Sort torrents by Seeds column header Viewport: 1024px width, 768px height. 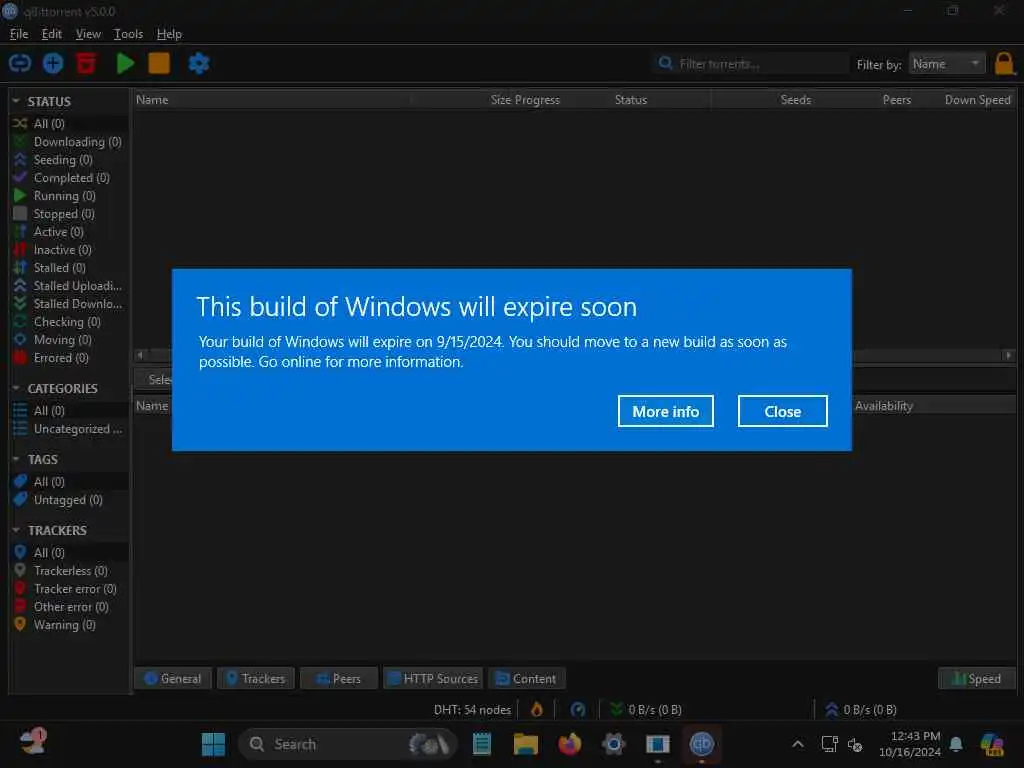click(795, 100)
